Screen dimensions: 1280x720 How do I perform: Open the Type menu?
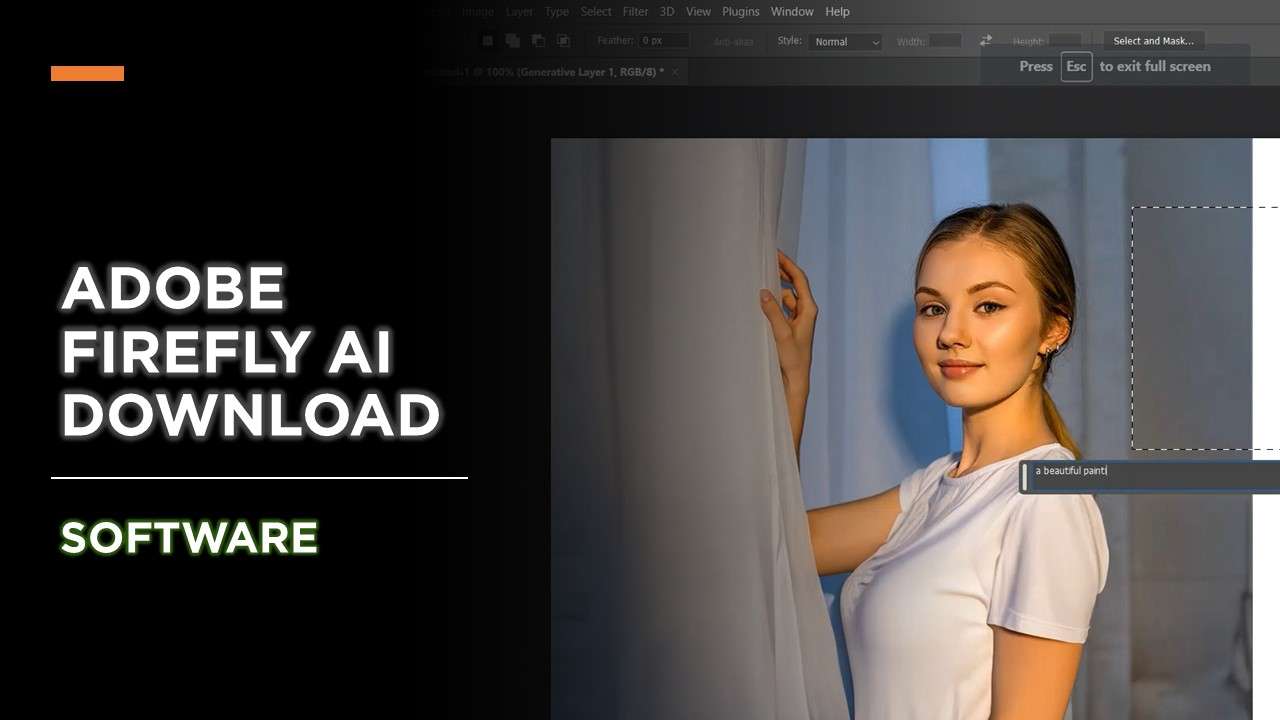pos(557,12)
